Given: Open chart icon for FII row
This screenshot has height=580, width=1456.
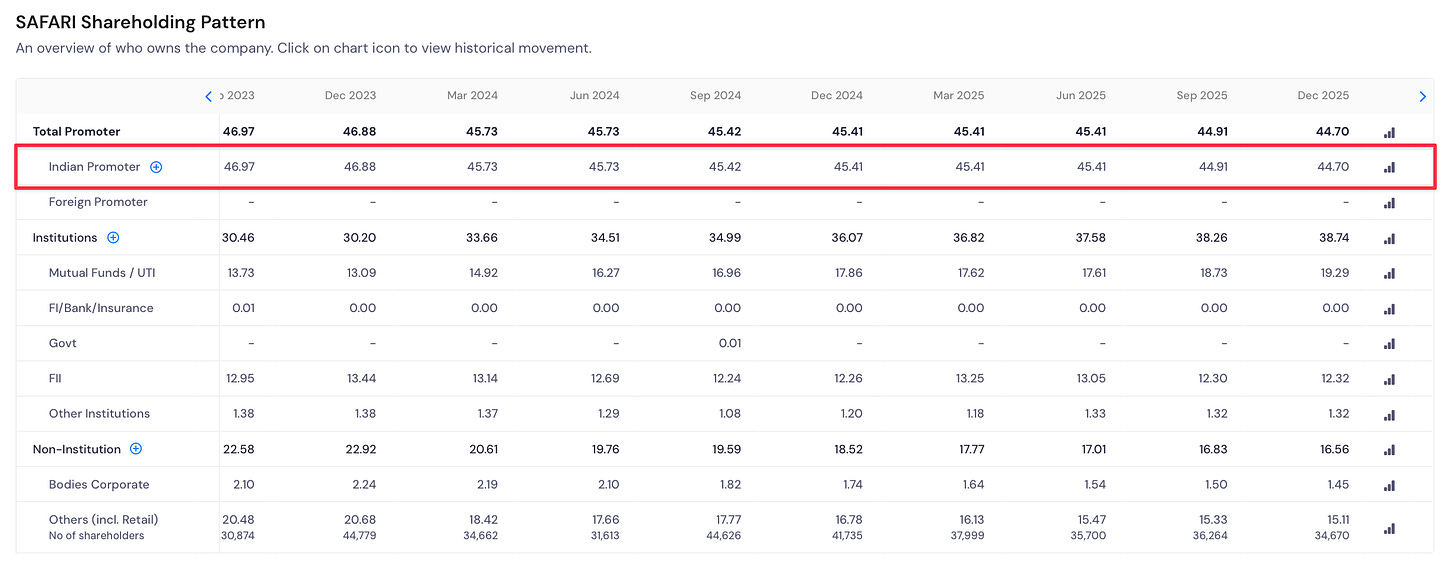Looking at the screenshot, I should tap(1389, 379).
